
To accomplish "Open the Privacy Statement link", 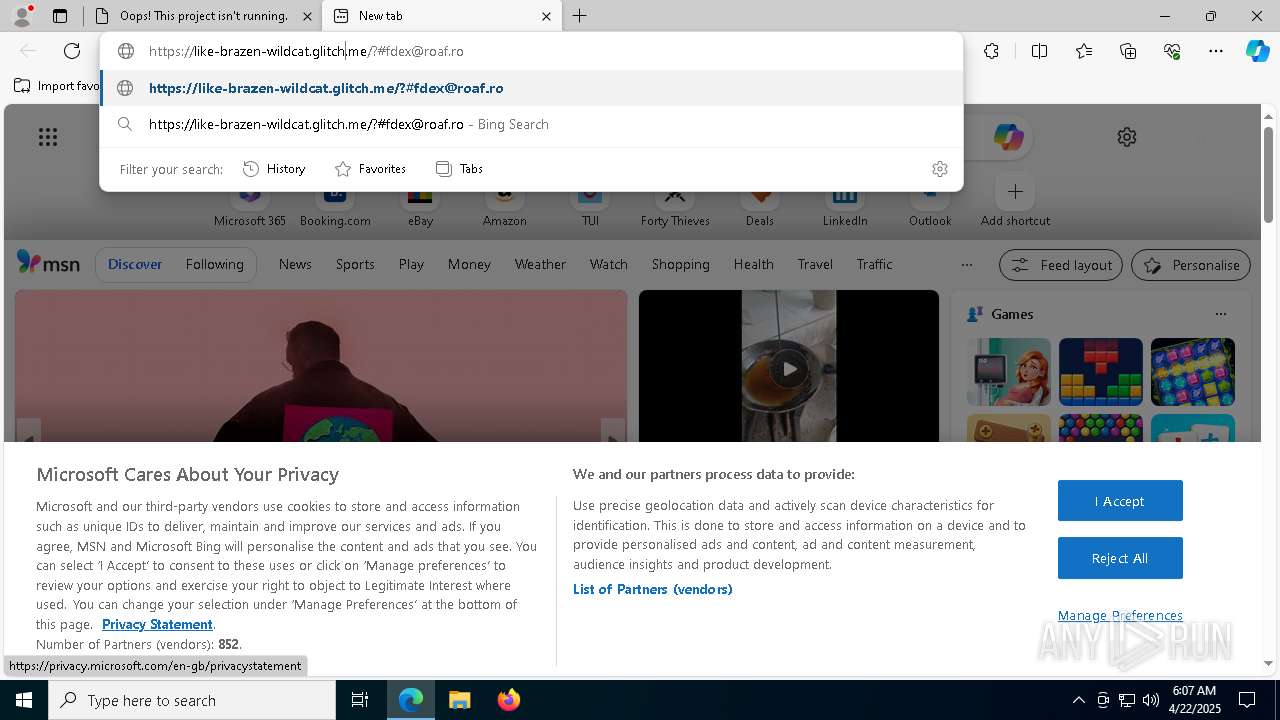I will coord(157,624).
